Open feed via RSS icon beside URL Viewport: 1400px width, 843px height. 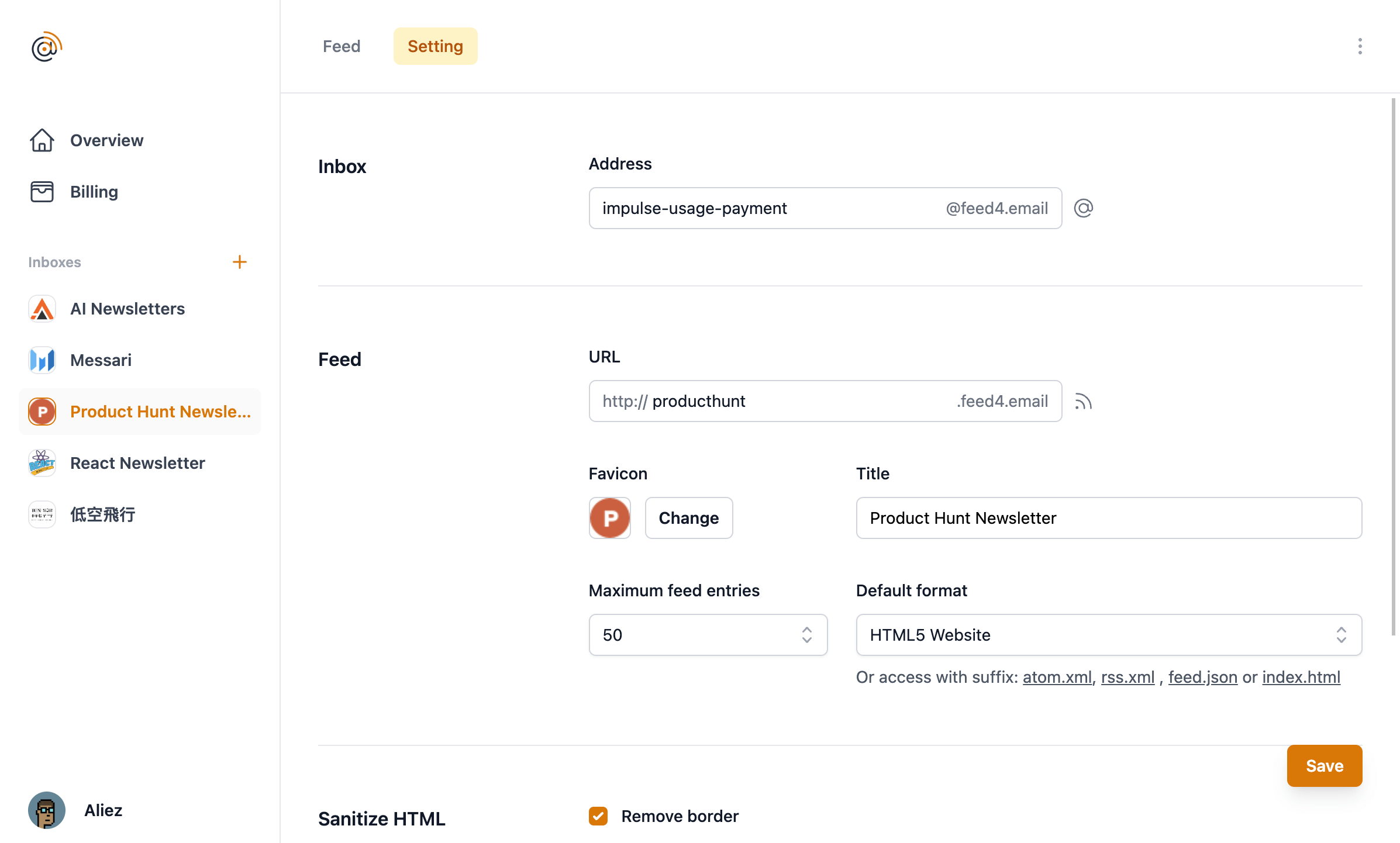(x=1084, y=401)
